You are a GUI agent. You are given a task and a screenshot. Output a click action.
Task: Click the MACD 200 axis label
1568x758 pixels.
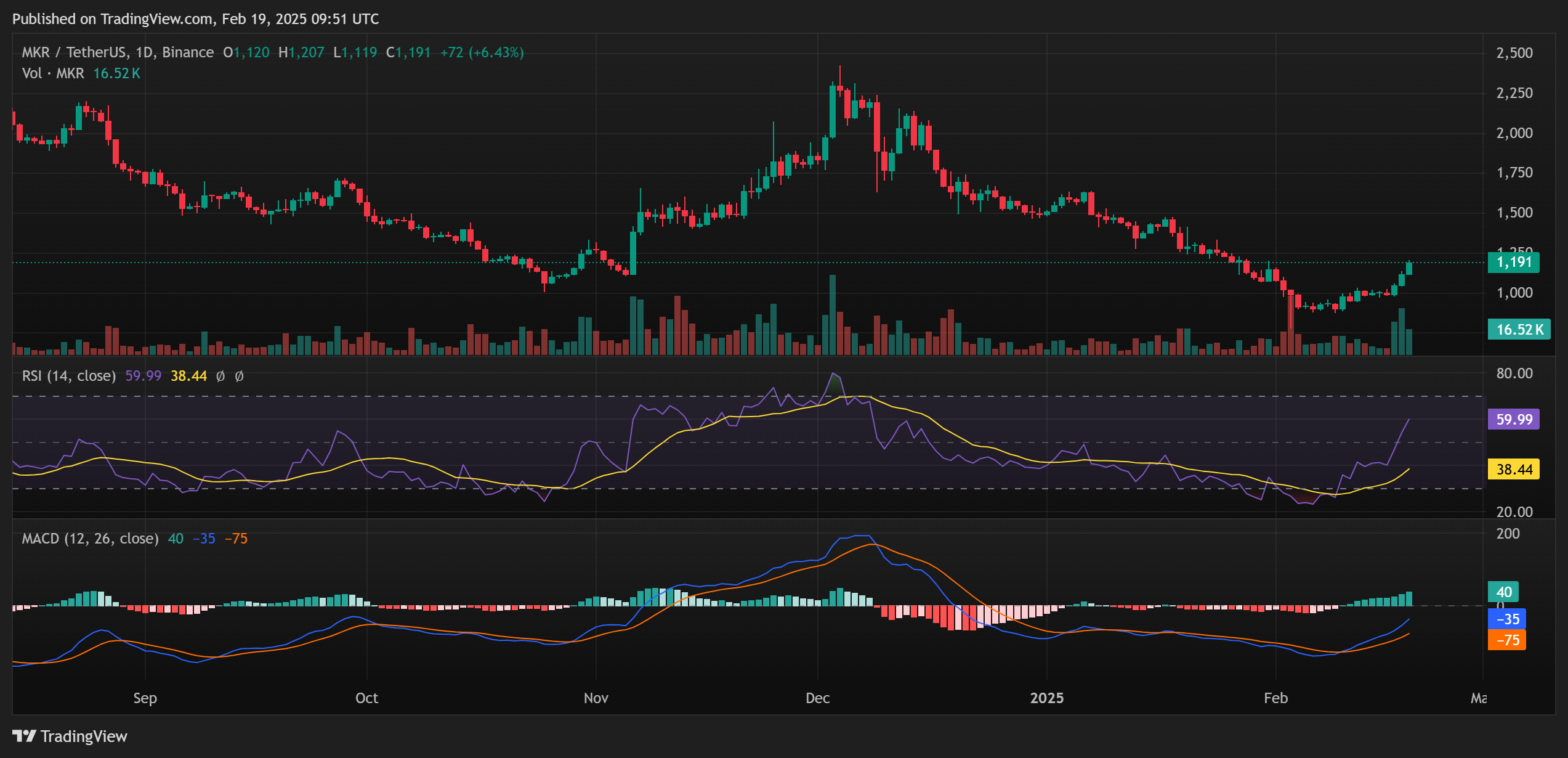coord(1508,534)
